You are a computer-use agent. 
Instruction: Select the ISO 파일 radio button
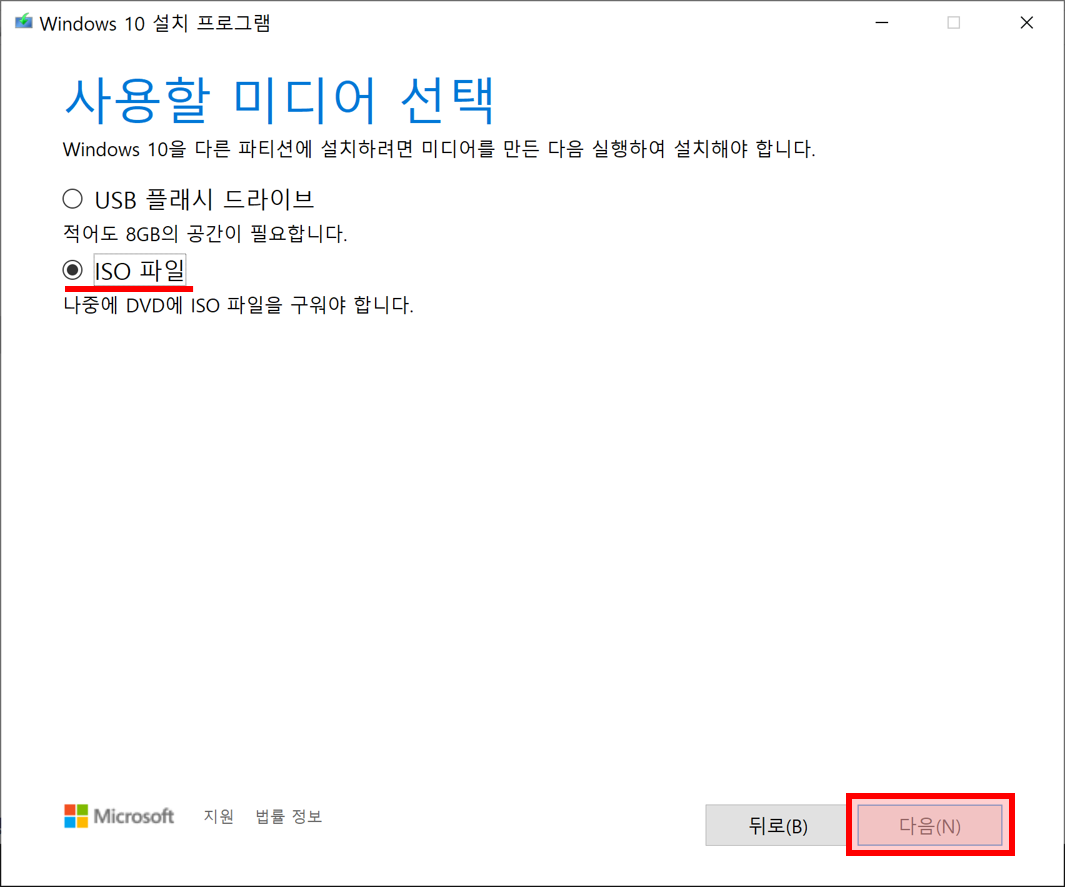[73, 270]
